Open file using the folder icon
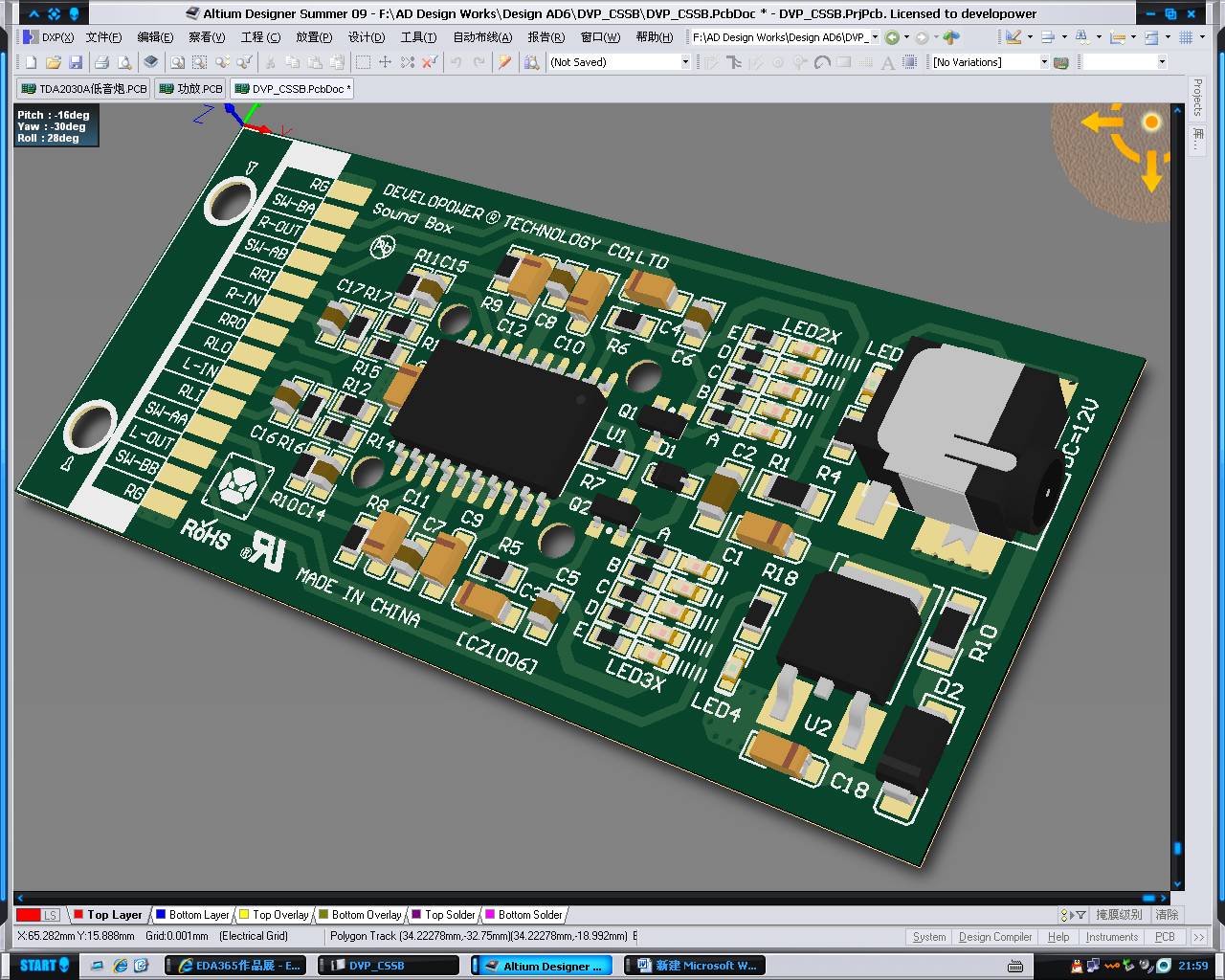Screen dimensions: 1225x980 pos(53,62)
